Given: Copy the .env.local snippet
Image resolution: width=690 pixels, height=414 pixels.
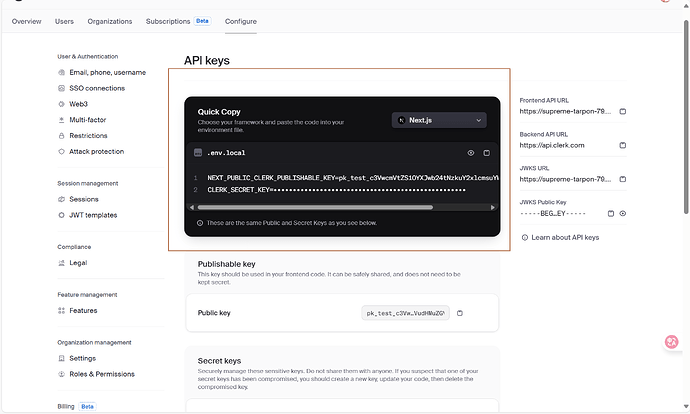Looking at the screenshot, I should [x=487, y=153].
